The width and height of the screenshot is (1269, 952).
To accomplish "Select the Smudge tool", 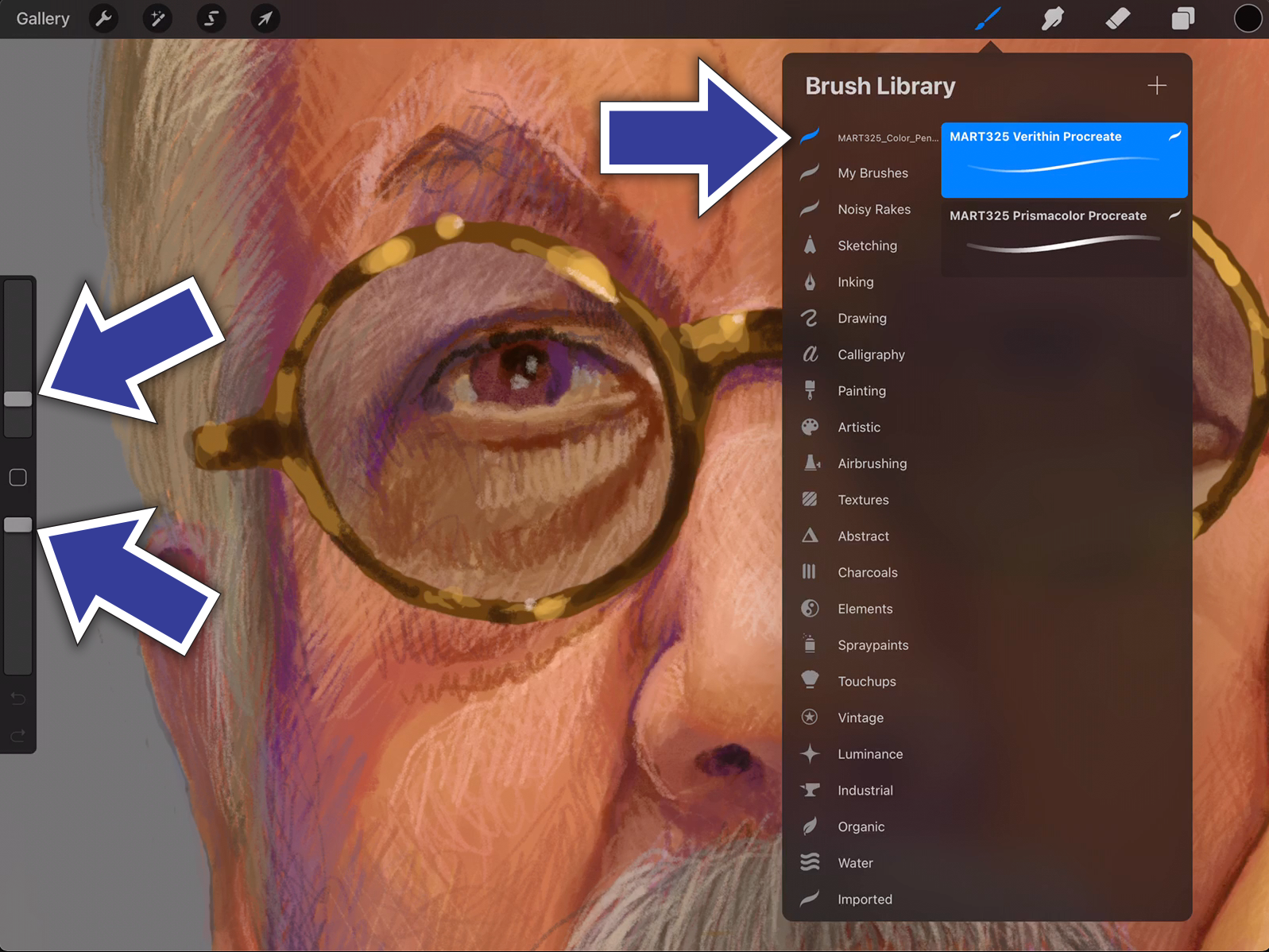I will tap(1053, 18).
